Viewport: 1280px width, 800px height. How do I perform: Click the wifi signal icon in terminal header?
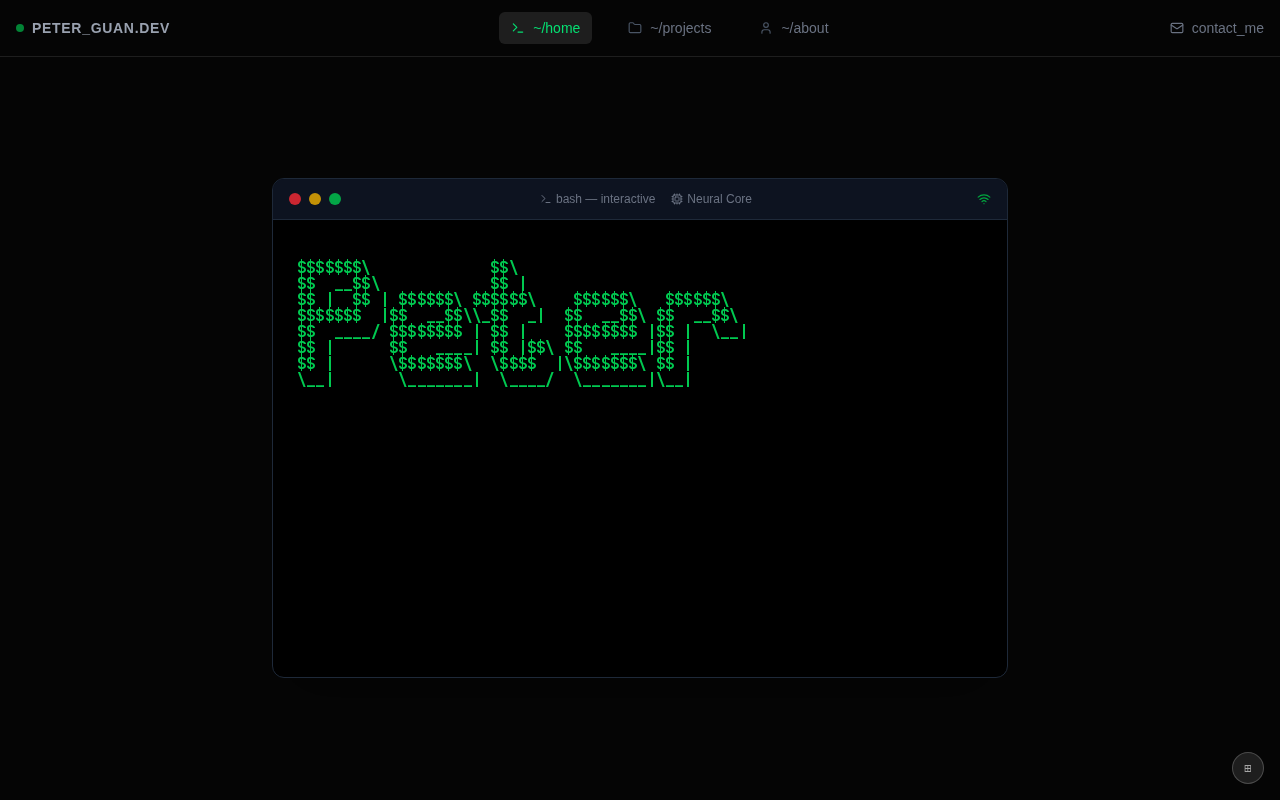click(x=984, y=199)
